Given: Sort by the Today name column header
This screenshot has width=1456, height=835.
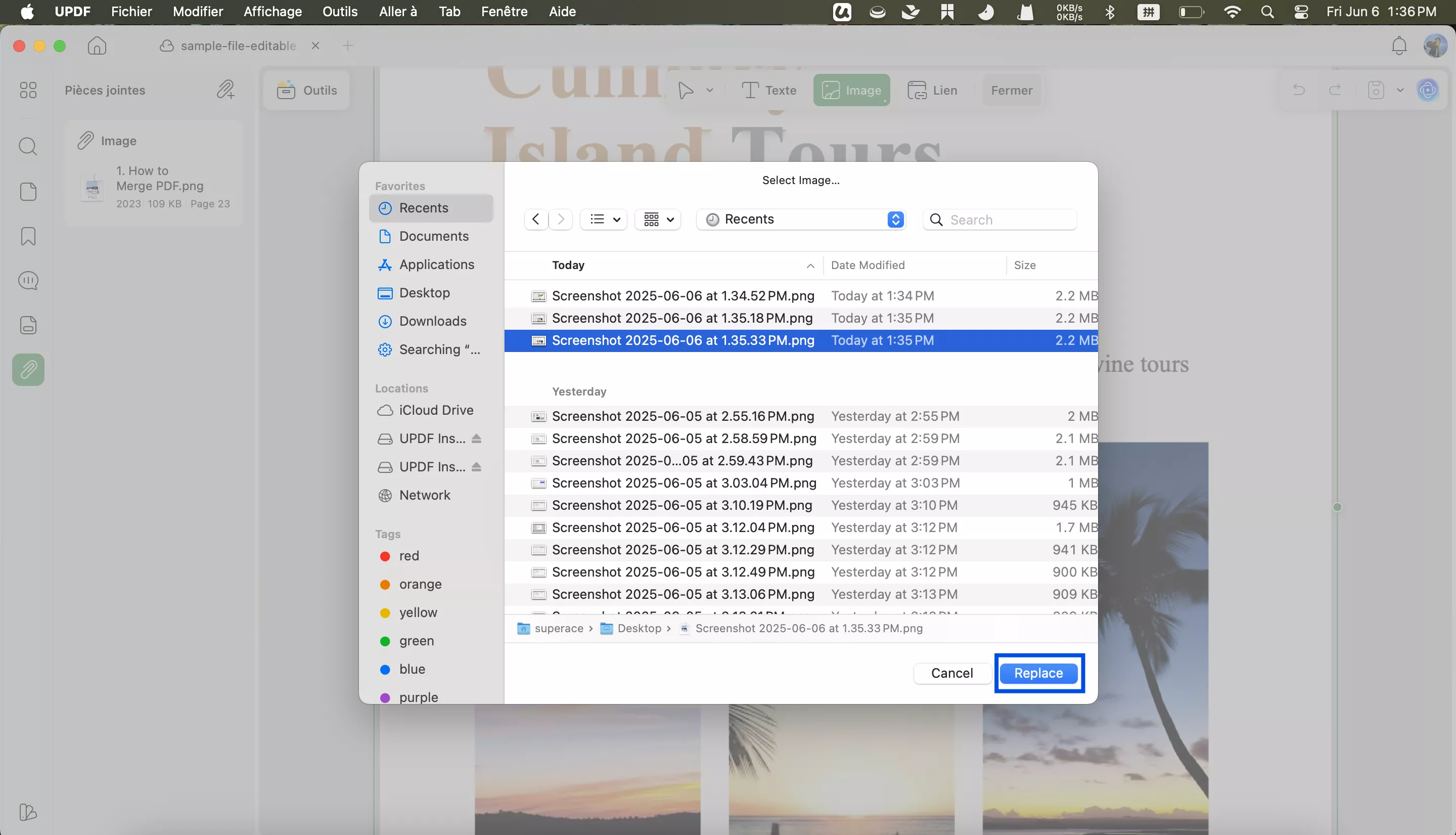Looking at the screenshot, I should click(664, 265).
